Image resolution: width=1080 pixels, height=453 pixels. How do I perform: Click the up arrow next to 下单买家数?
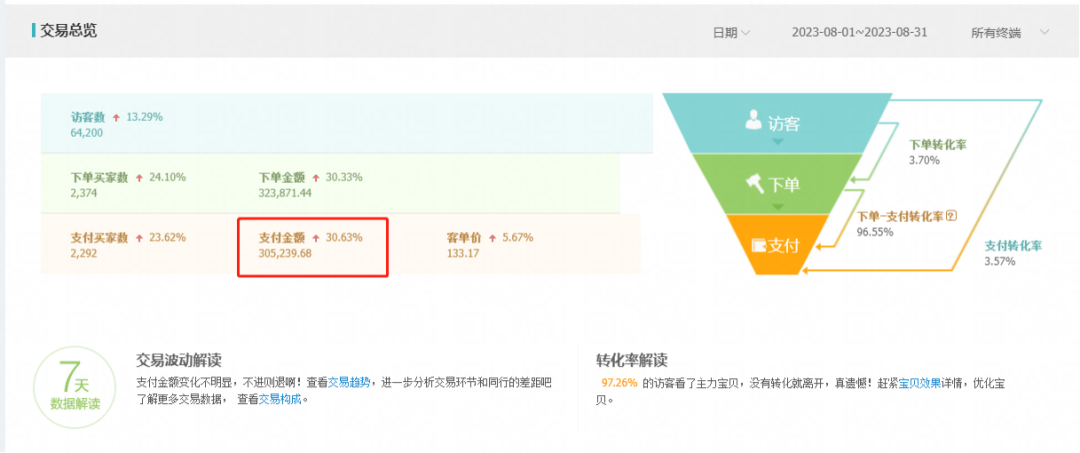(138, 177)
